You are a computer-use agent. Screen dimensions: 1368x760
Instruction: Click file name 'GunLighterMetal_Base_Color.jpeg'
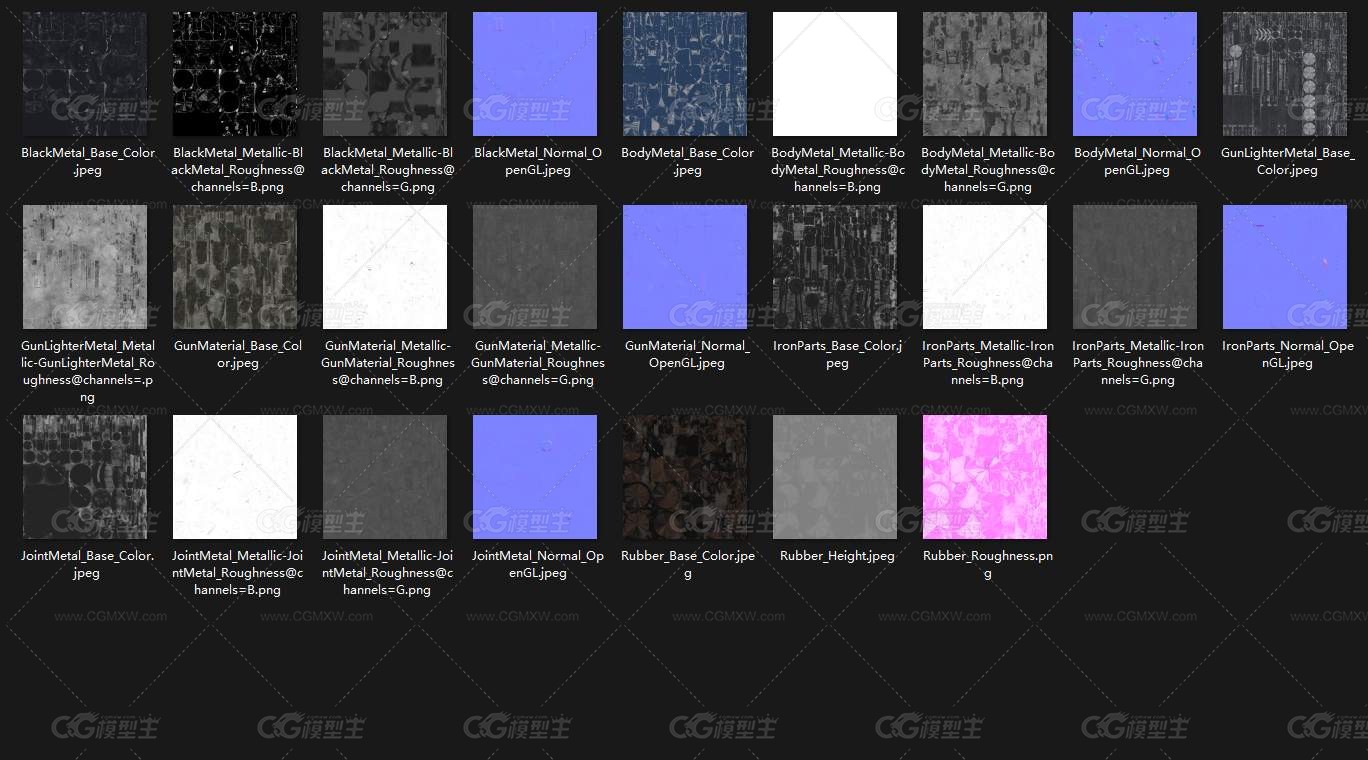pos(1288,162)
